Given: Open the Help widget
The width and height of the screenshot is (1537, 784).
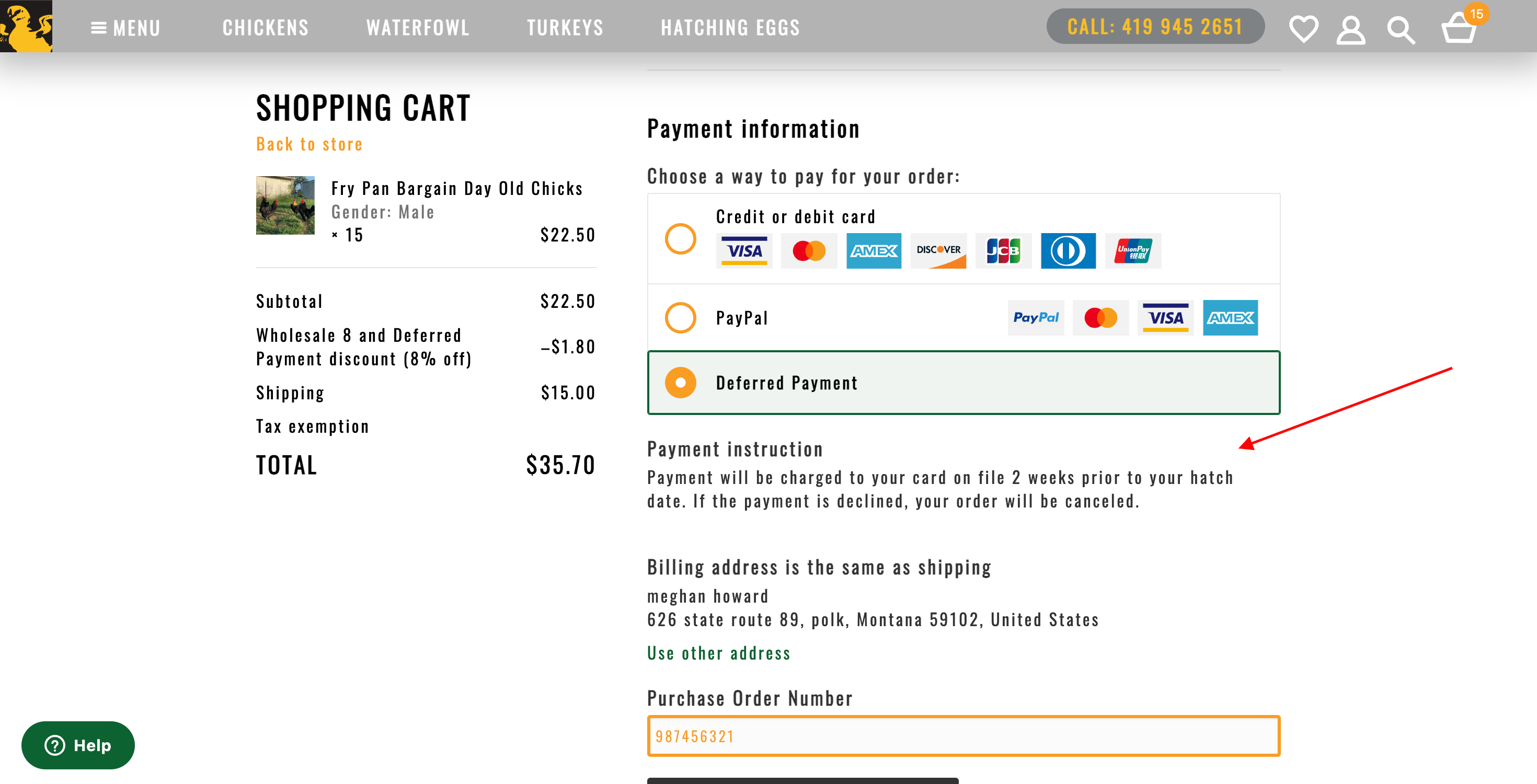Looking at the screenshot, I should point(77,745).
